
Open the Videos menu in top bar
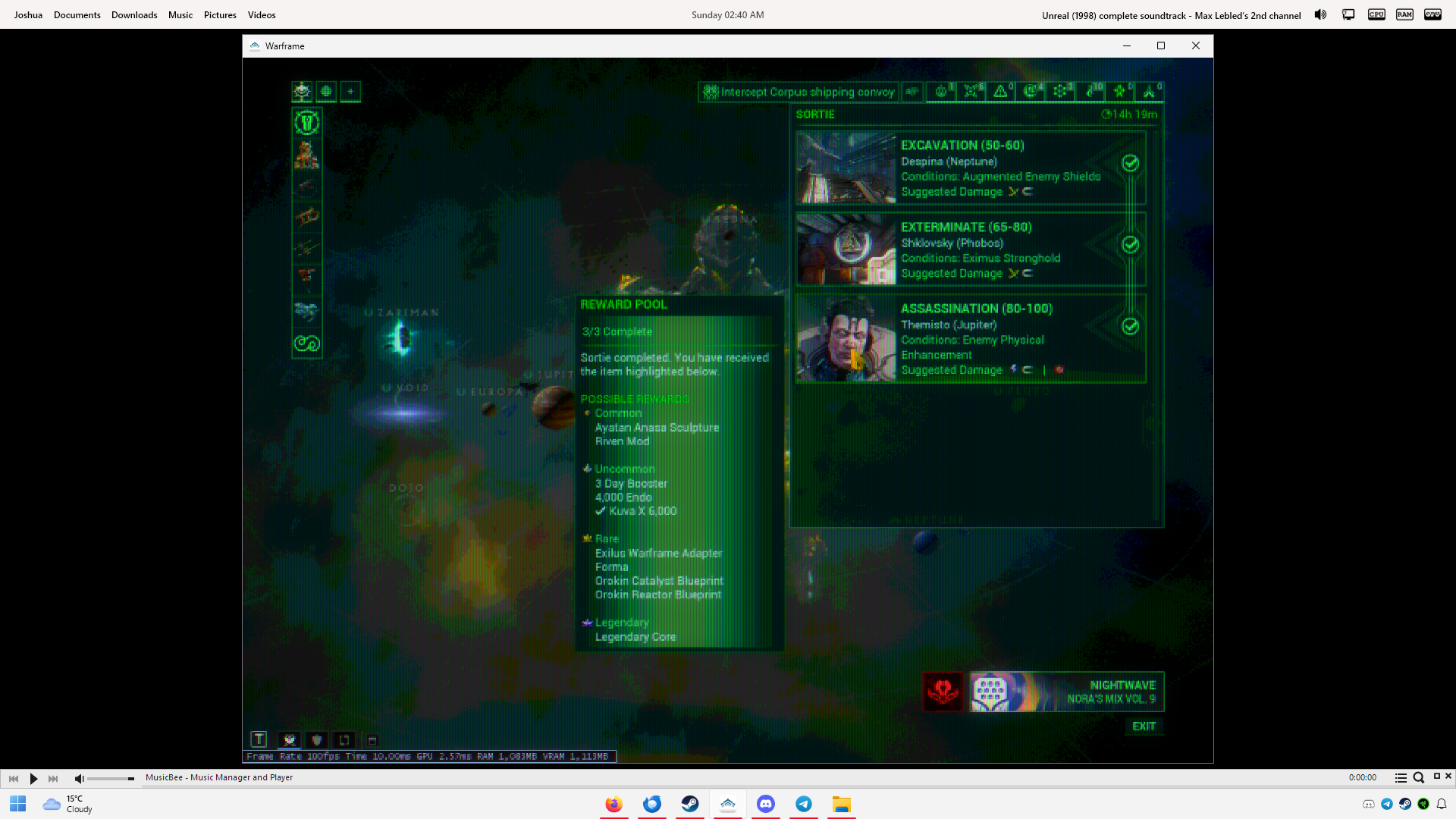(x=262, y=15)
